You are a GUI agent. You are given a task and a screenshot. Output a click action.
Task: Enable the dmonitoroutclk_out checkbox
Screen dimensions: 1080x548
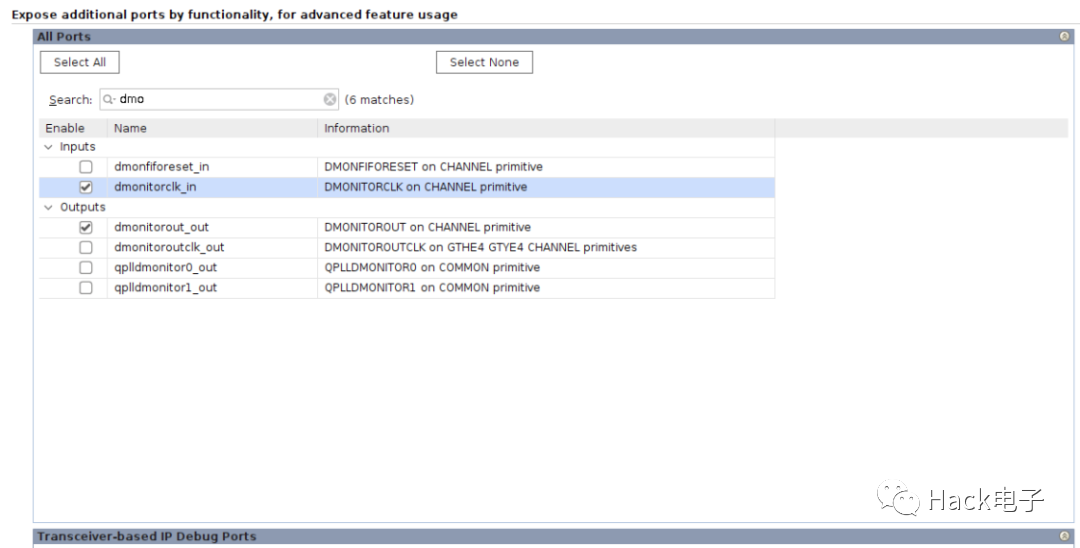tap(85, 247)
